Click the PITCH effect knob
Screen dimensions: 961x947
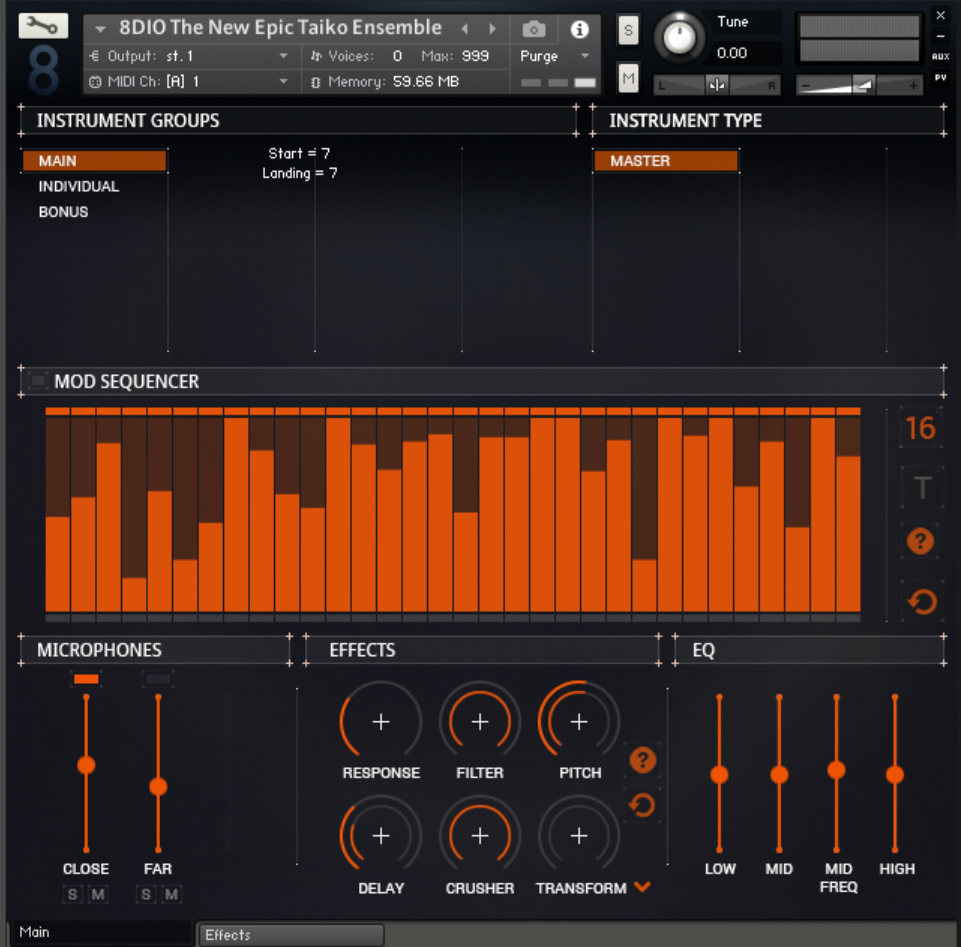coord(579,721)
